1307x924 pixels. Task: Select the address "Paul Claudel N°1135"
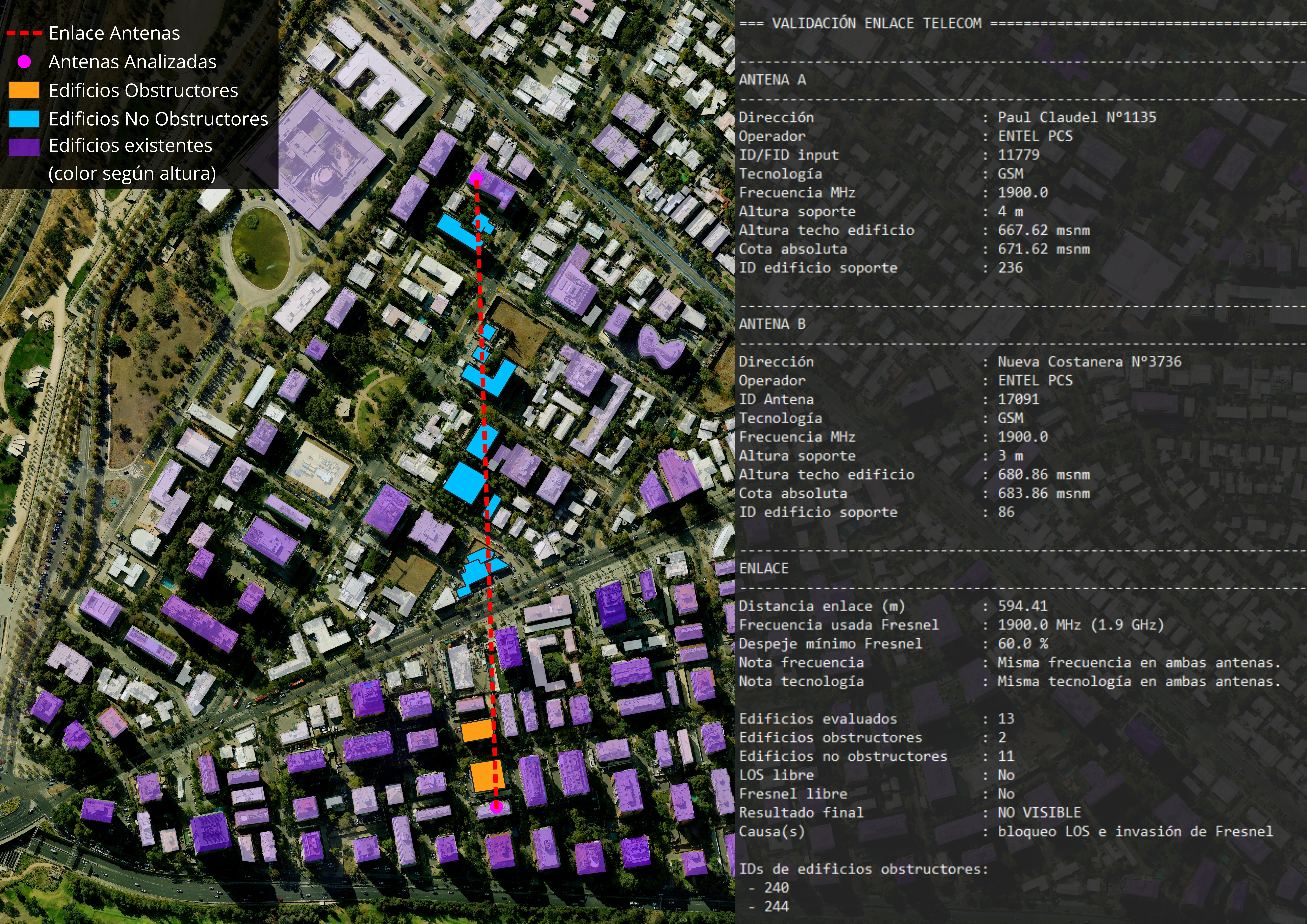1077,117
